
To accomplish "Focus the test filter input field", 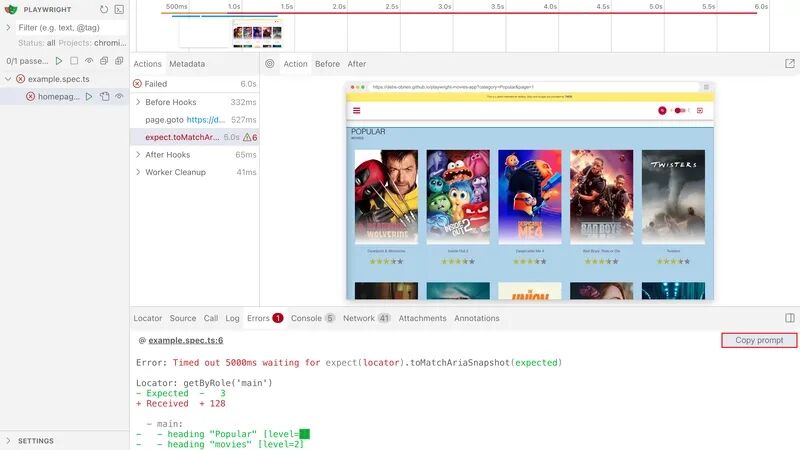I will 70,28.
